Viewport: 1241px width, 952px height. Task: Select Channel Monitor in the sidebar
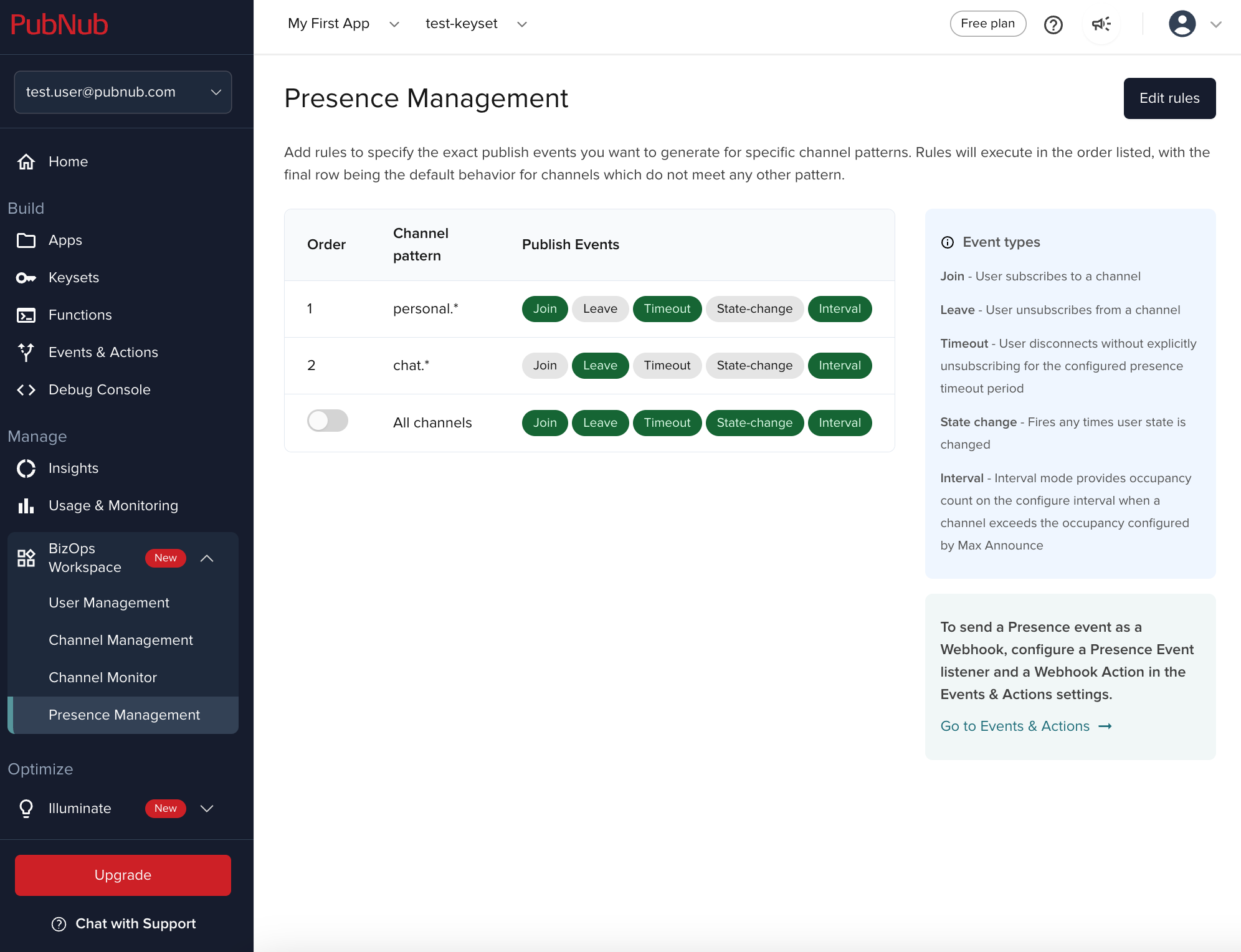click(103, 677)
